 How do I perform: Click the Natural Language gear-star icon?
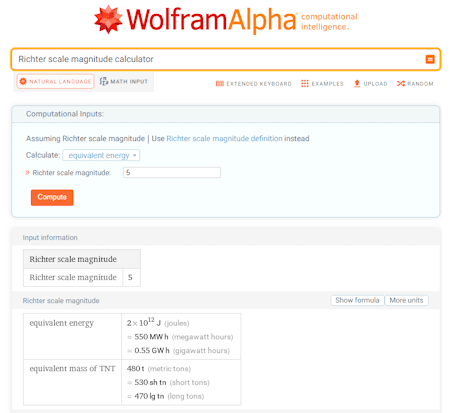(23, 81)
